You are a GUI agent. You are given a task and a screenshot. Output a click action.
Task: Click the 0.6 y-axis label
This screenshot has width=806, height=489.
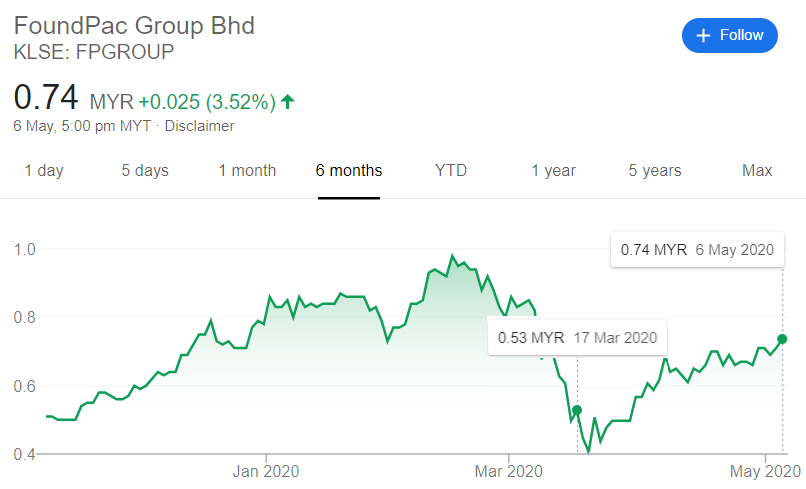pos(25,386)
